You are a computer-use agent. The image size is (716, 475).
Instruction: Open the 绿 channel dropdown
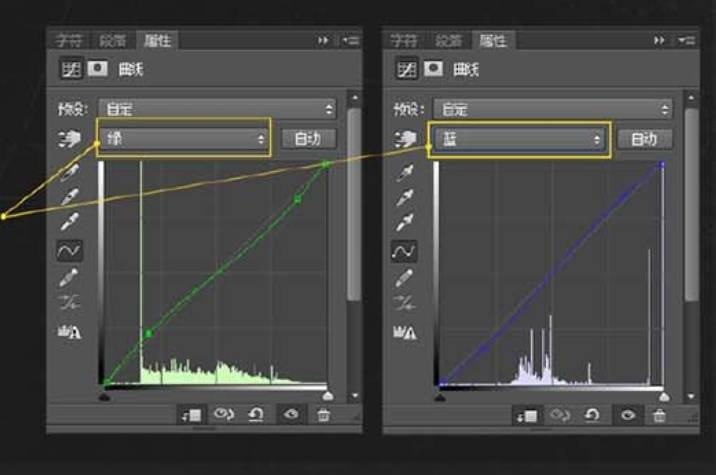[x=183, y=139]
